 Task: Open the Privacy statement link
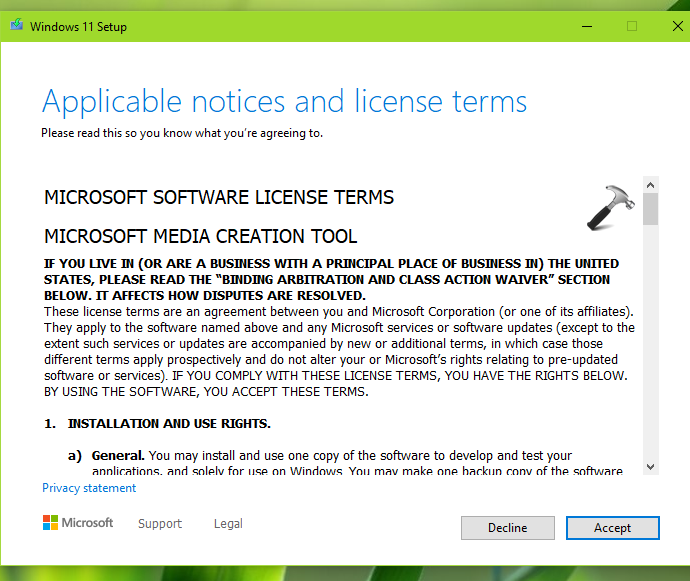point(89,488)
